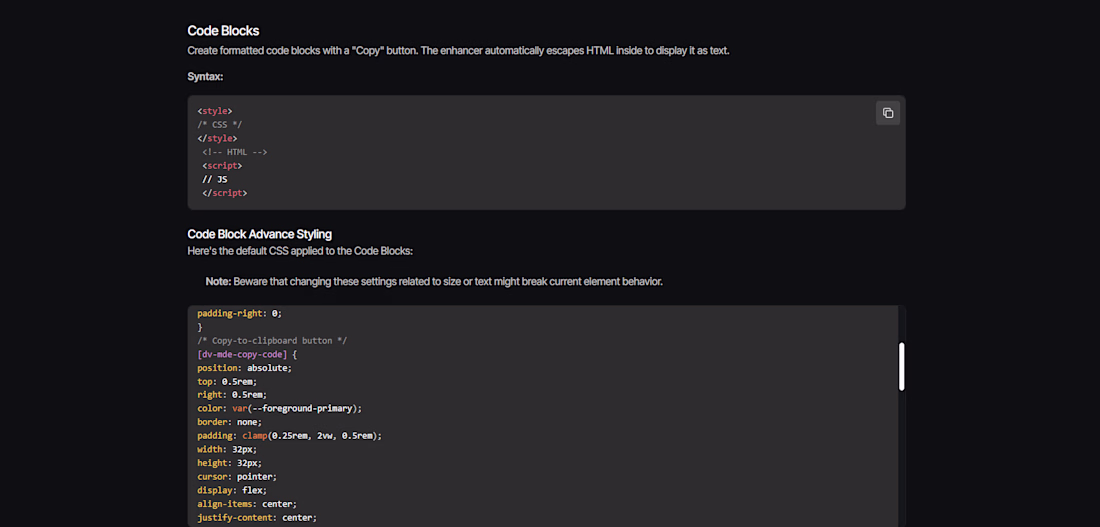Screen dimensions: 1100x527
Task: Click the "position: absolute;" code line
Action: coord(244,368)
